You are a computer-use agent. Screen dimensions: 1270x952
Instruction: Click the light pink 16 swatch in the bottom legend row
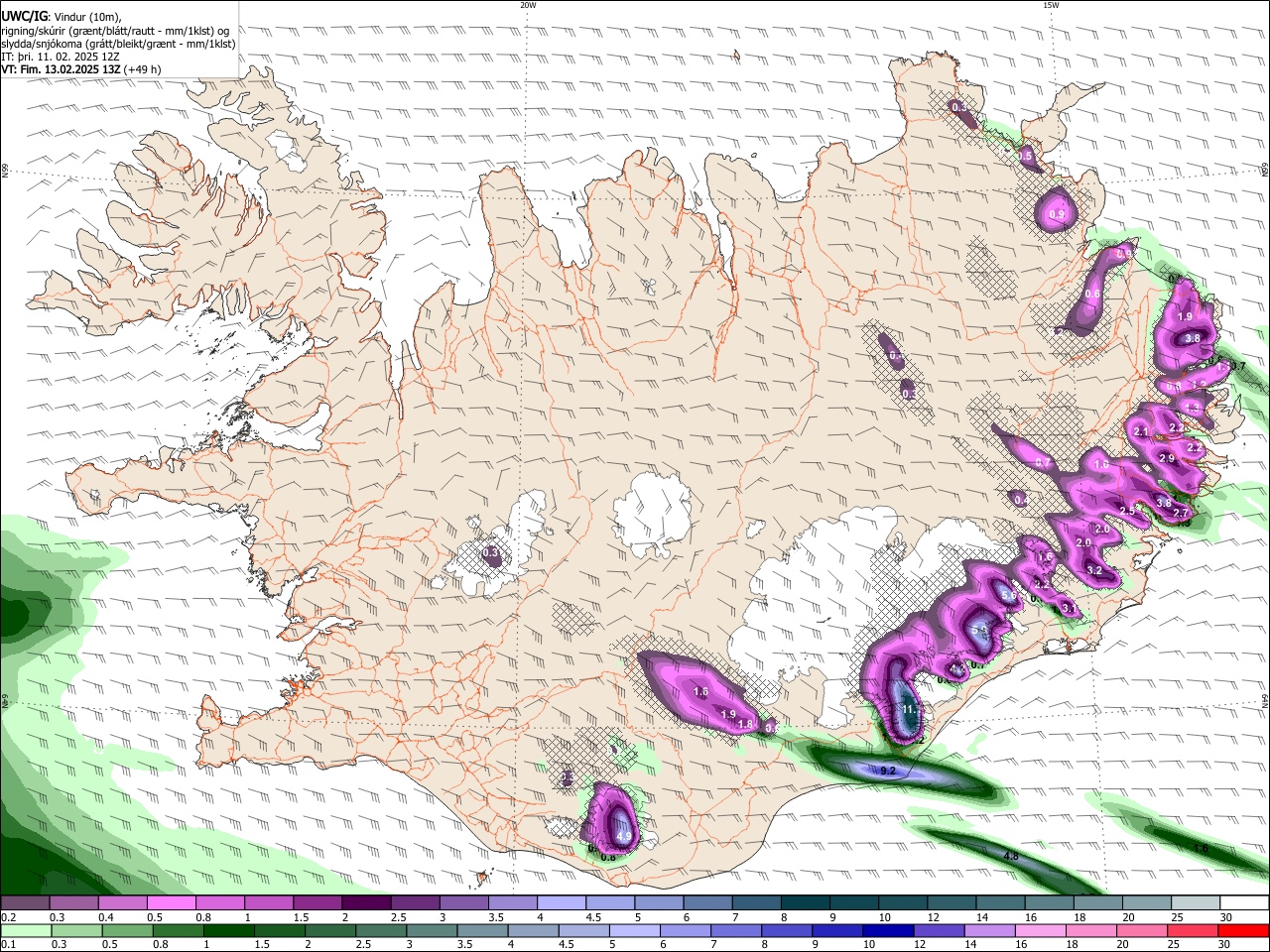point(1039,930)
